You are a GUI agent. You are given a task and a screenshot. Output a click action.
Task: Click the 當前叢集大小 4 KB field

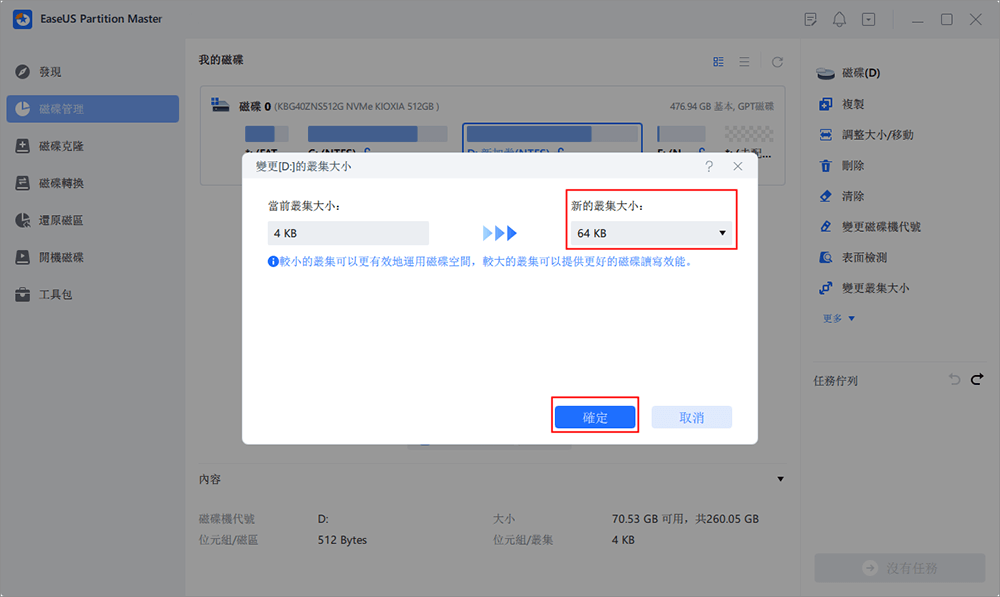[x=348, y=233]
